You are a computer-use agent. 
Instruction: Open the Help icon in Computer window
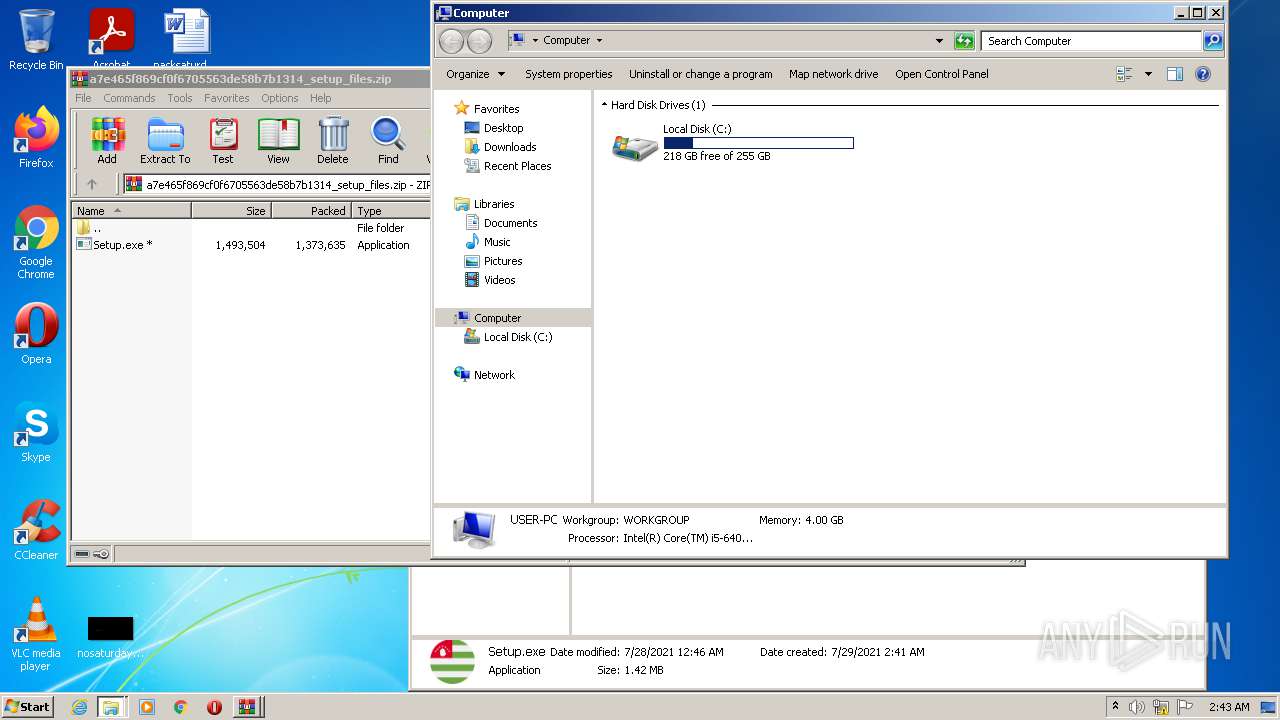[1203, 74]
